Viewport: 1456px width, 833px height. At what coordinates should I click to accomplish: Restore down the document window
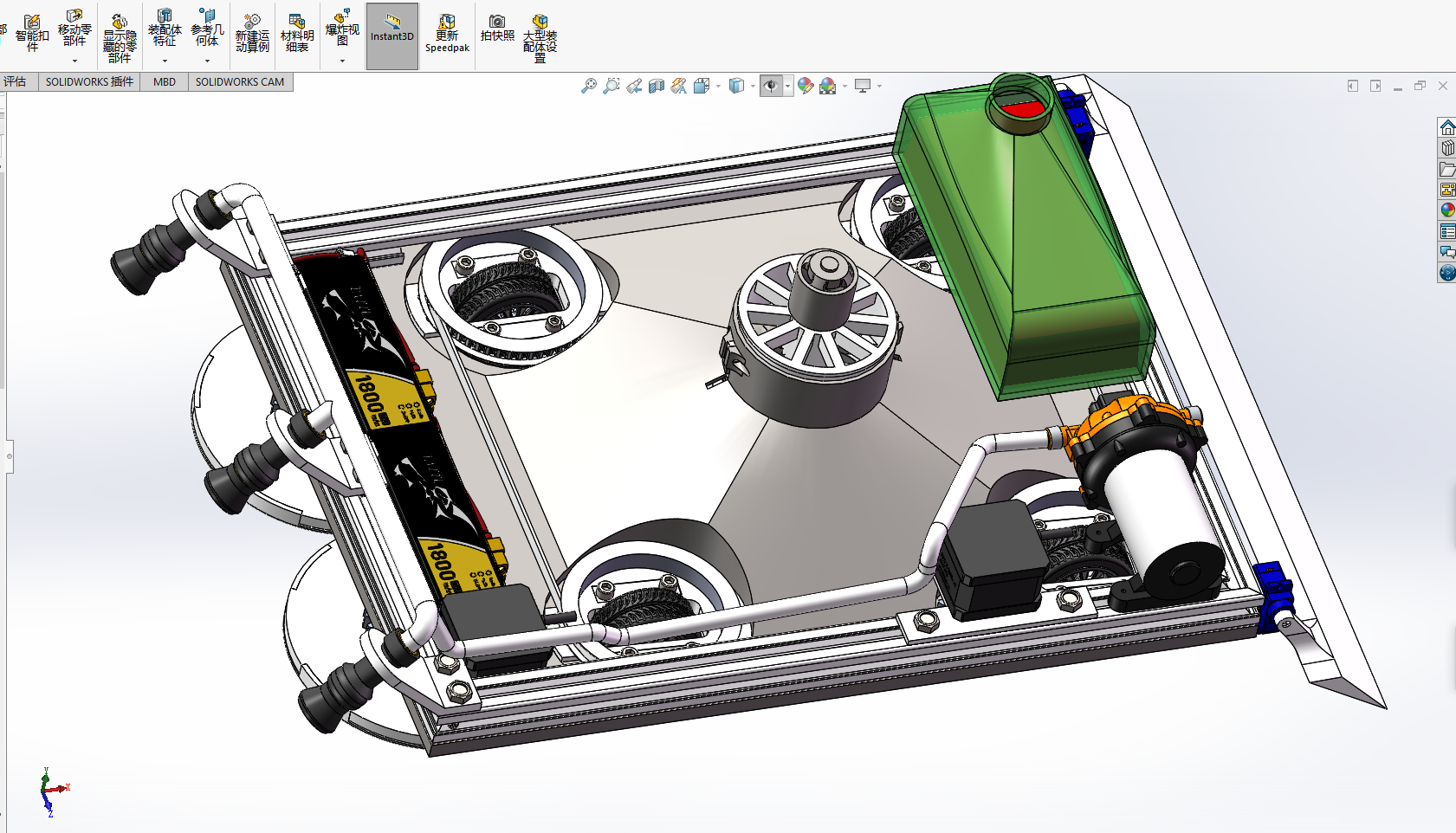click(x=1420, y=86)
